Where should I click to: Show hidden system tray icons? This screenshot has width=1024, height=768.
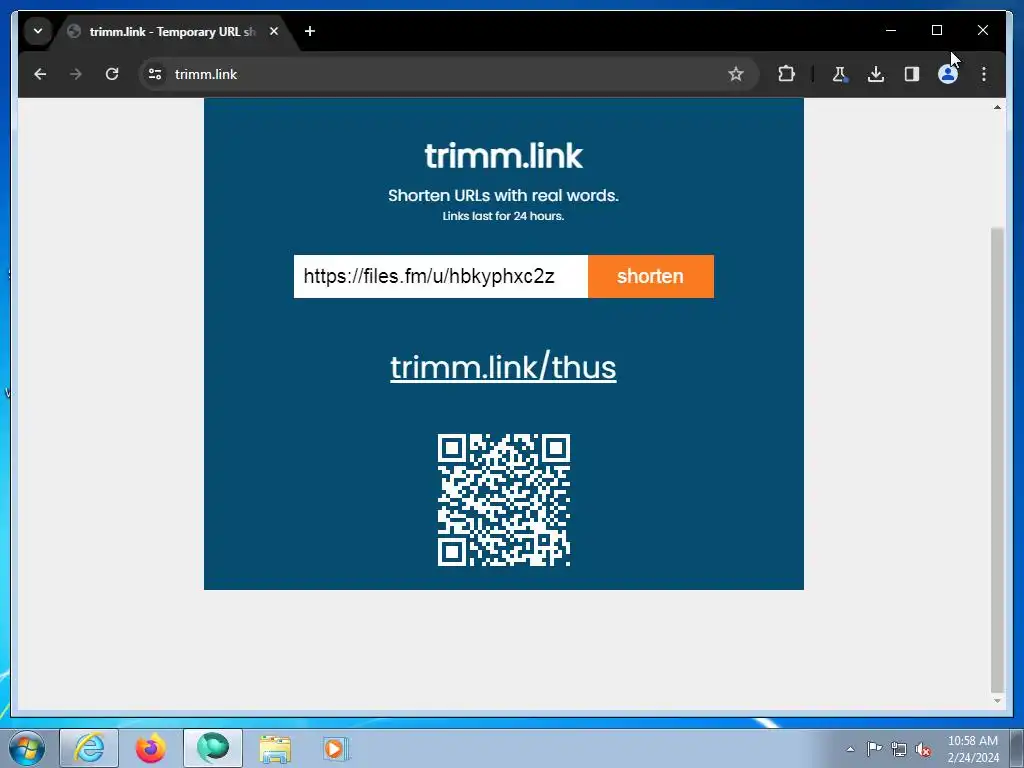850,749
